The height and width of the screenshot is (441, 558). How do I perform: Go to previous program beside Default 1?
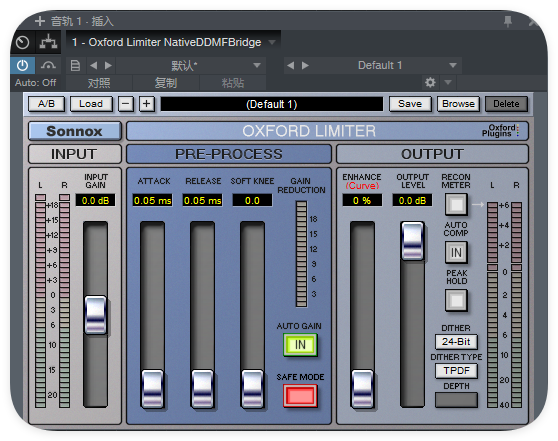pos(290,65)
